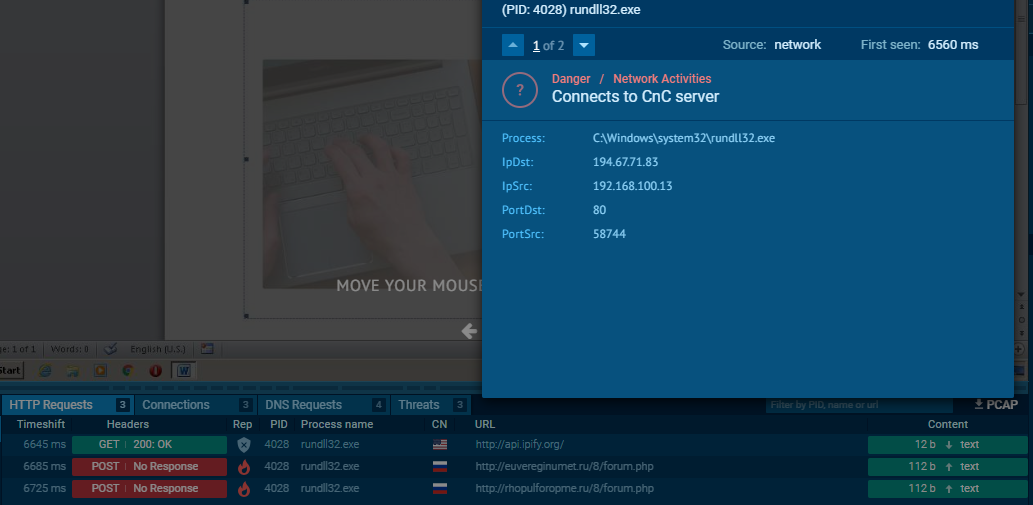Go to next threat with down arrow
Viewport: 1033px width, 505px height.
coord(584,45)
